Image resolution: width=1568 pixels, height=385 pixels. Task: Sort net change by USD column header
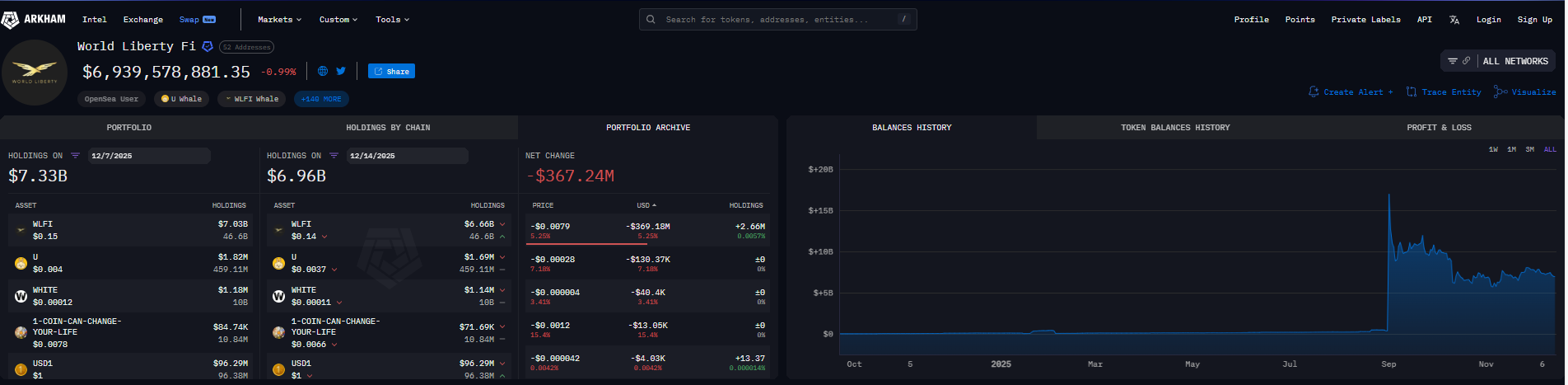[x=646, y=205]
